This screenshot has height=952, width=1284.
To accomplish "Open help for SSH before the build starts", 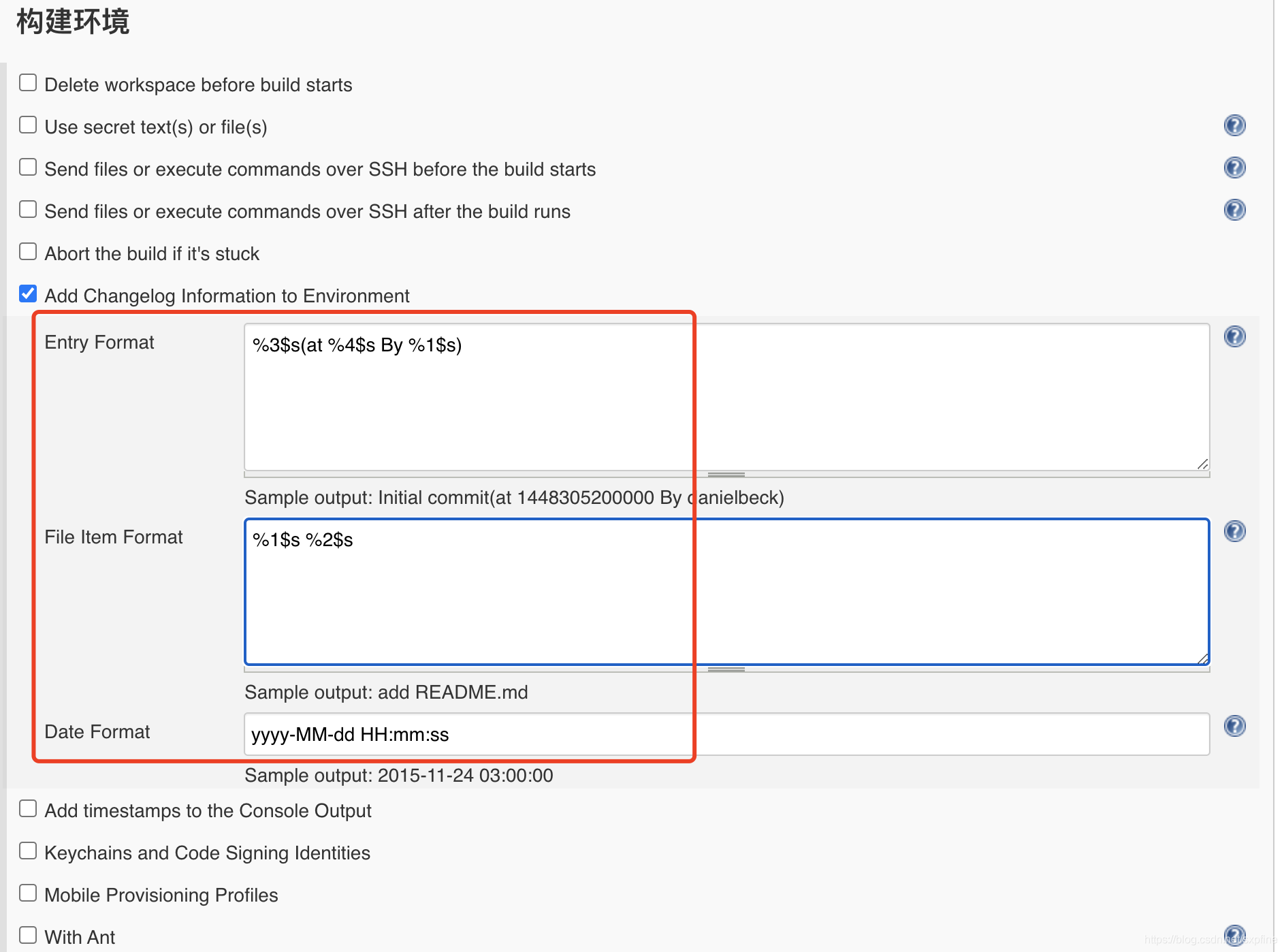I will click(1234, 168).
